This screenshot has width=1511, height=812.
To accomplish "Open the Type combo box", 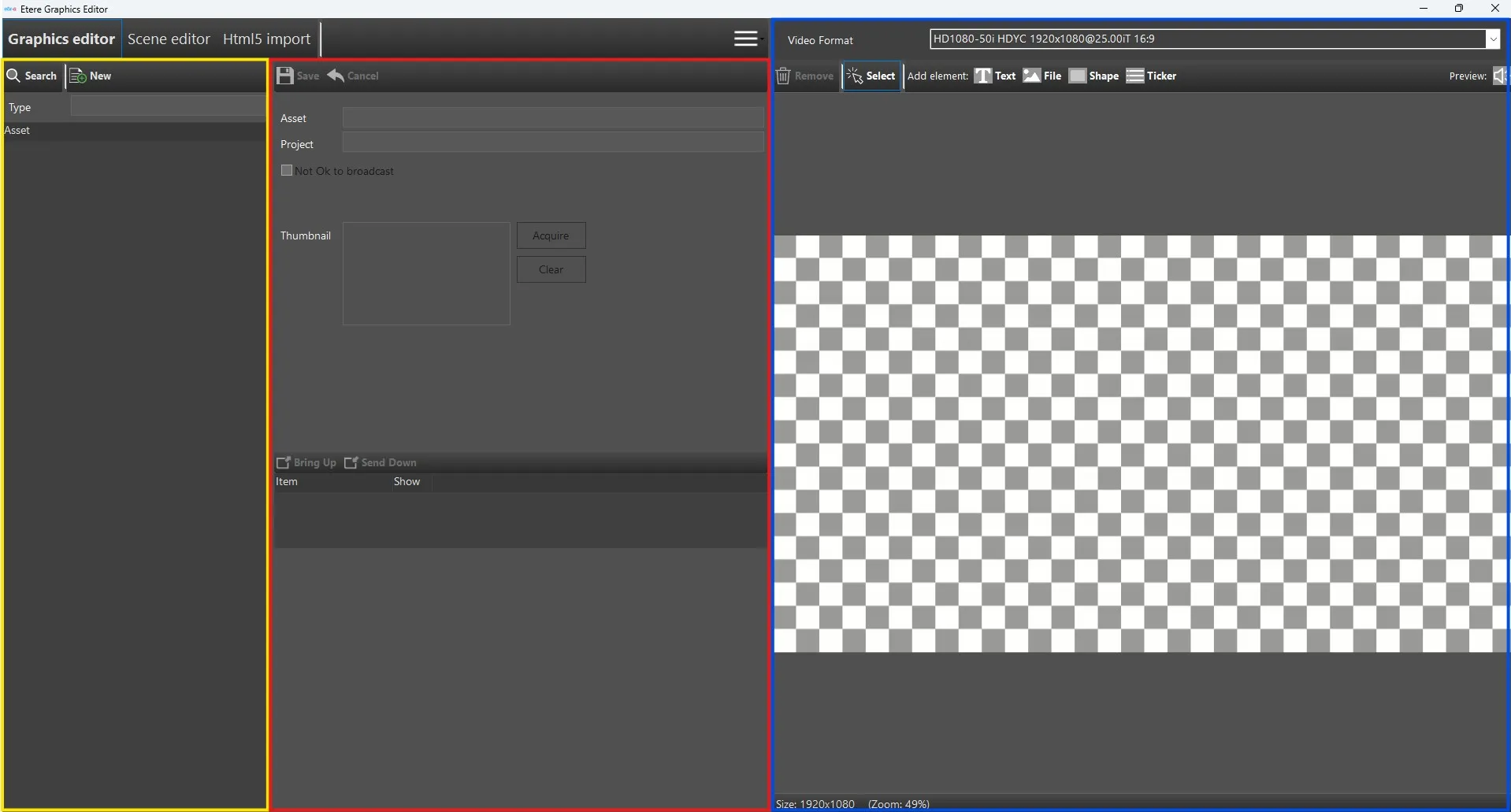I will pyautogui.click(x=168, y=106).
